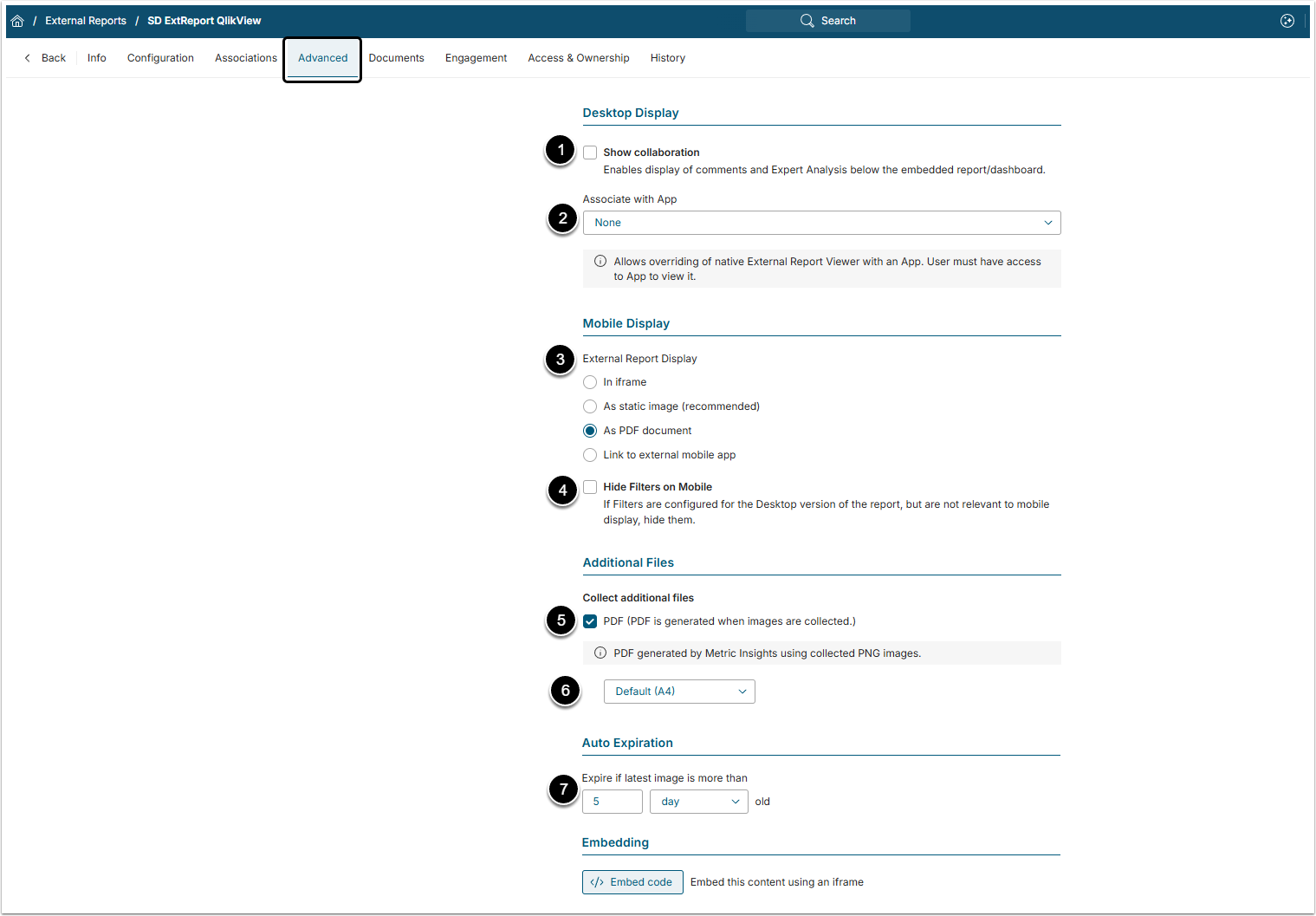This screenshot has width=1316, height=916.
Task: Open the Associate with App dropdown
Action: [x=821, y=223]
